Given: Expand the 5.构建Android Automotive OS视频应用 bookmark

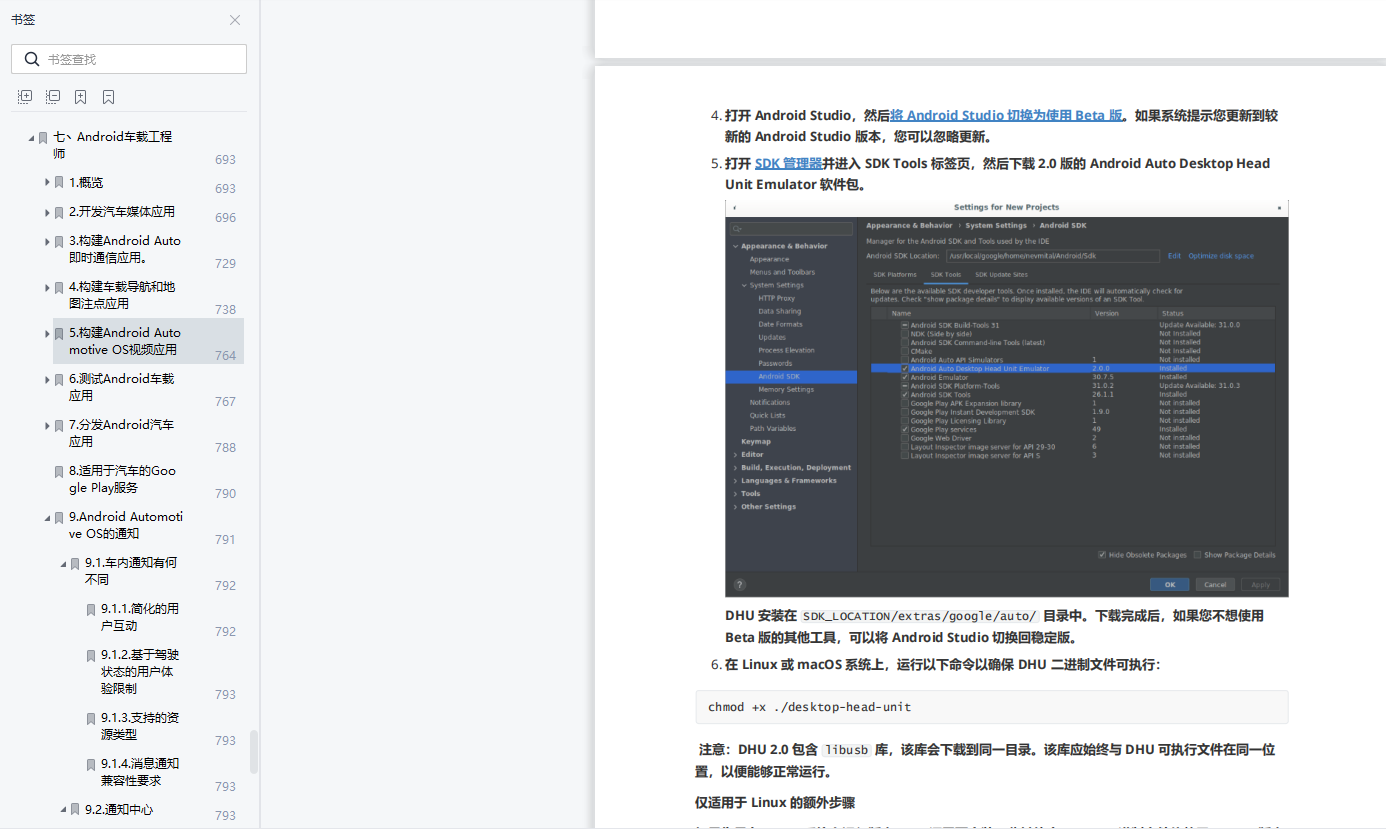Looking at the screenshot, I should (x=47, y=333).
